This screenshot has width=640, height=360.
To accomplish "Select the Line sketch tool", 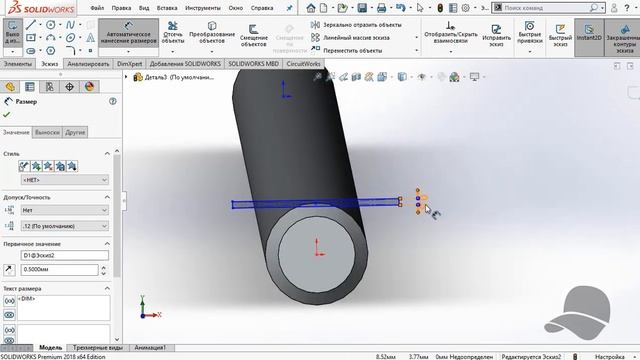I will point(31,25).
